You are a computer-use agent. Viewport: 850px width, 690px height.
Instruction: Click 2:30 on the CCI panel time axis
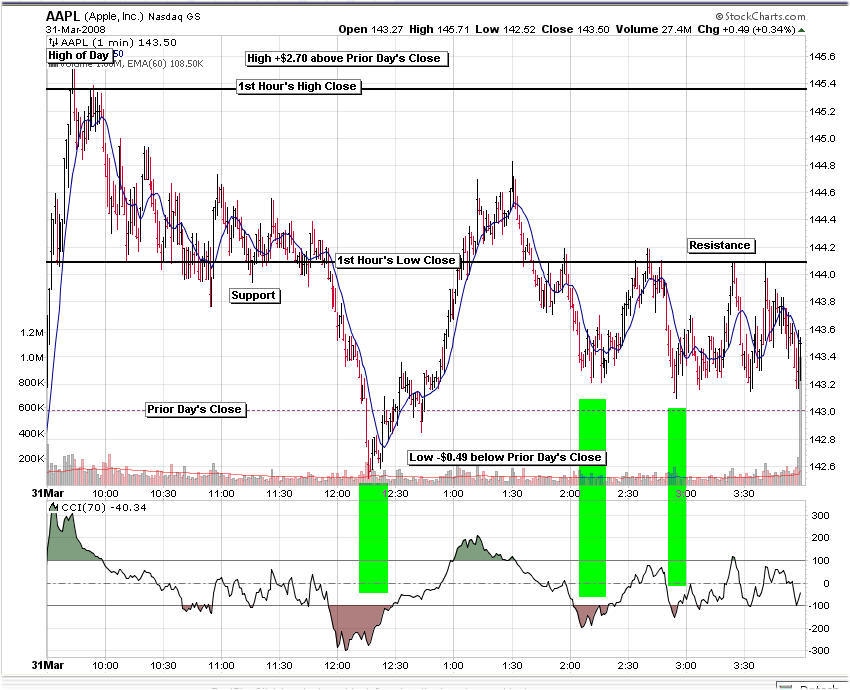tap(628, 666)
